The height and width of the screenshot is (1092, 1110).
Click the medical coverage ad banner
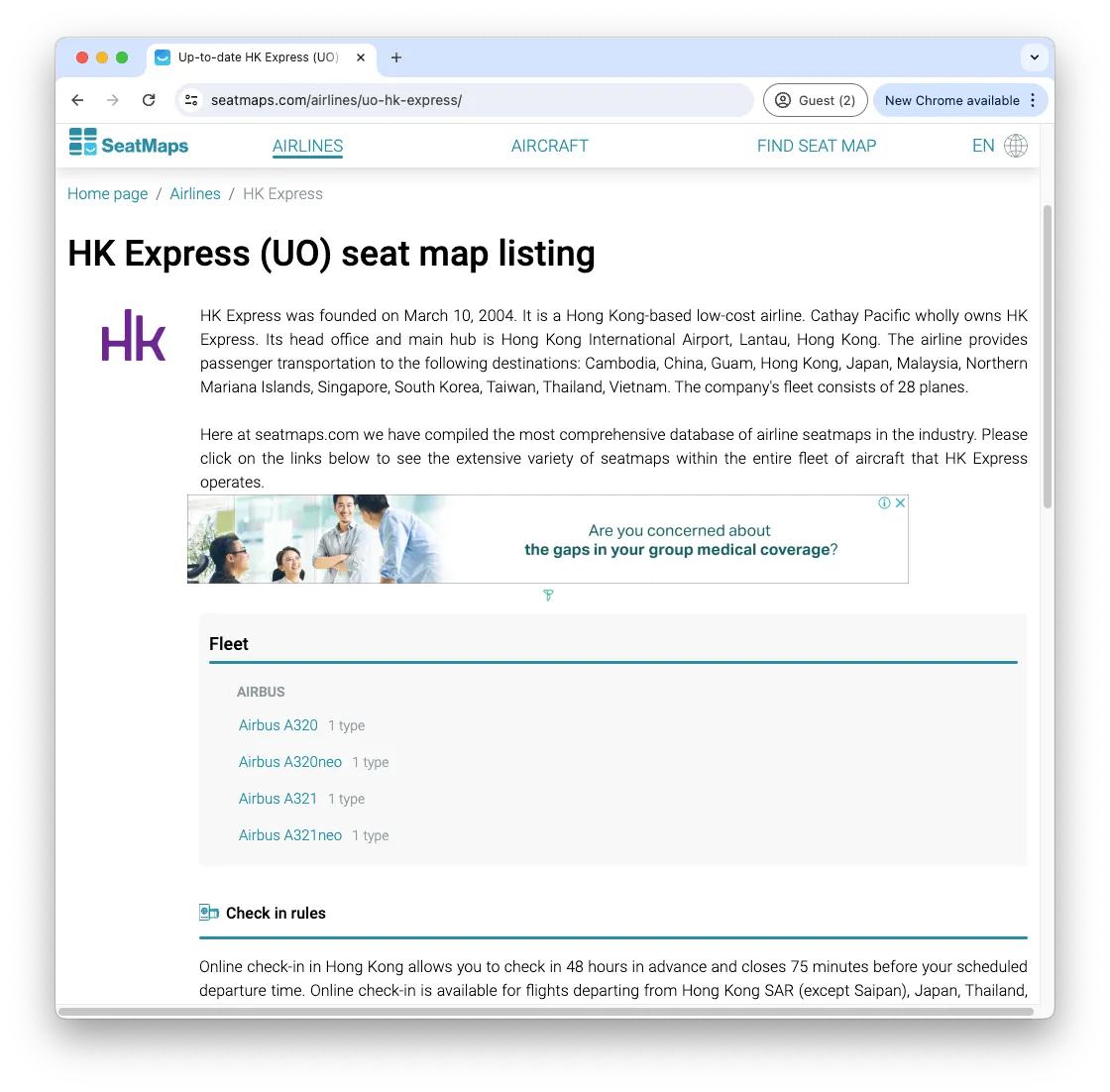pos(547,539)
